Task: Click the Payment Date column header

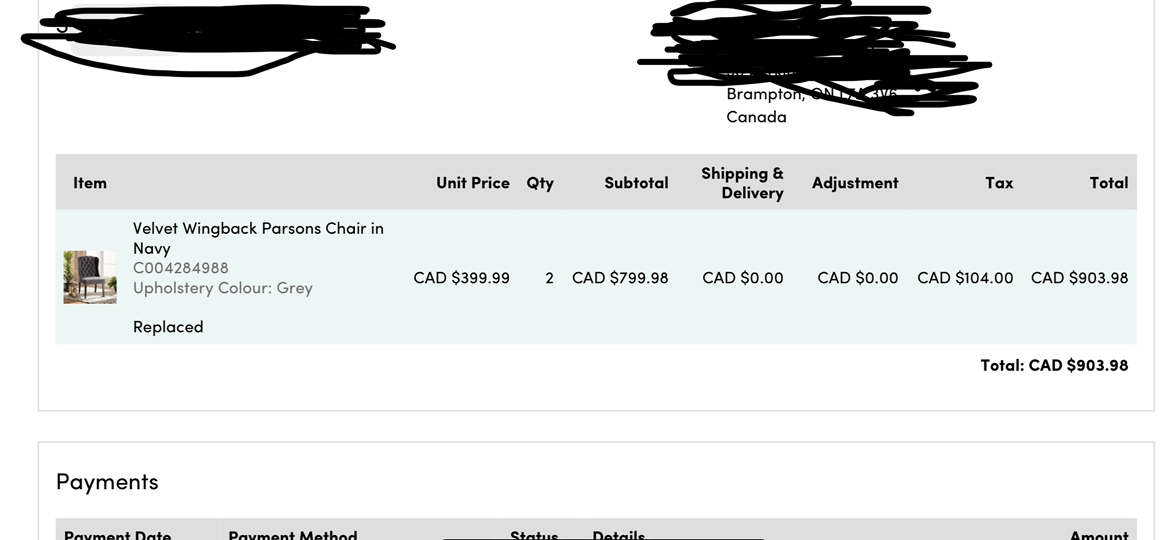Action: pyautogui.click(x=117, y=535)
